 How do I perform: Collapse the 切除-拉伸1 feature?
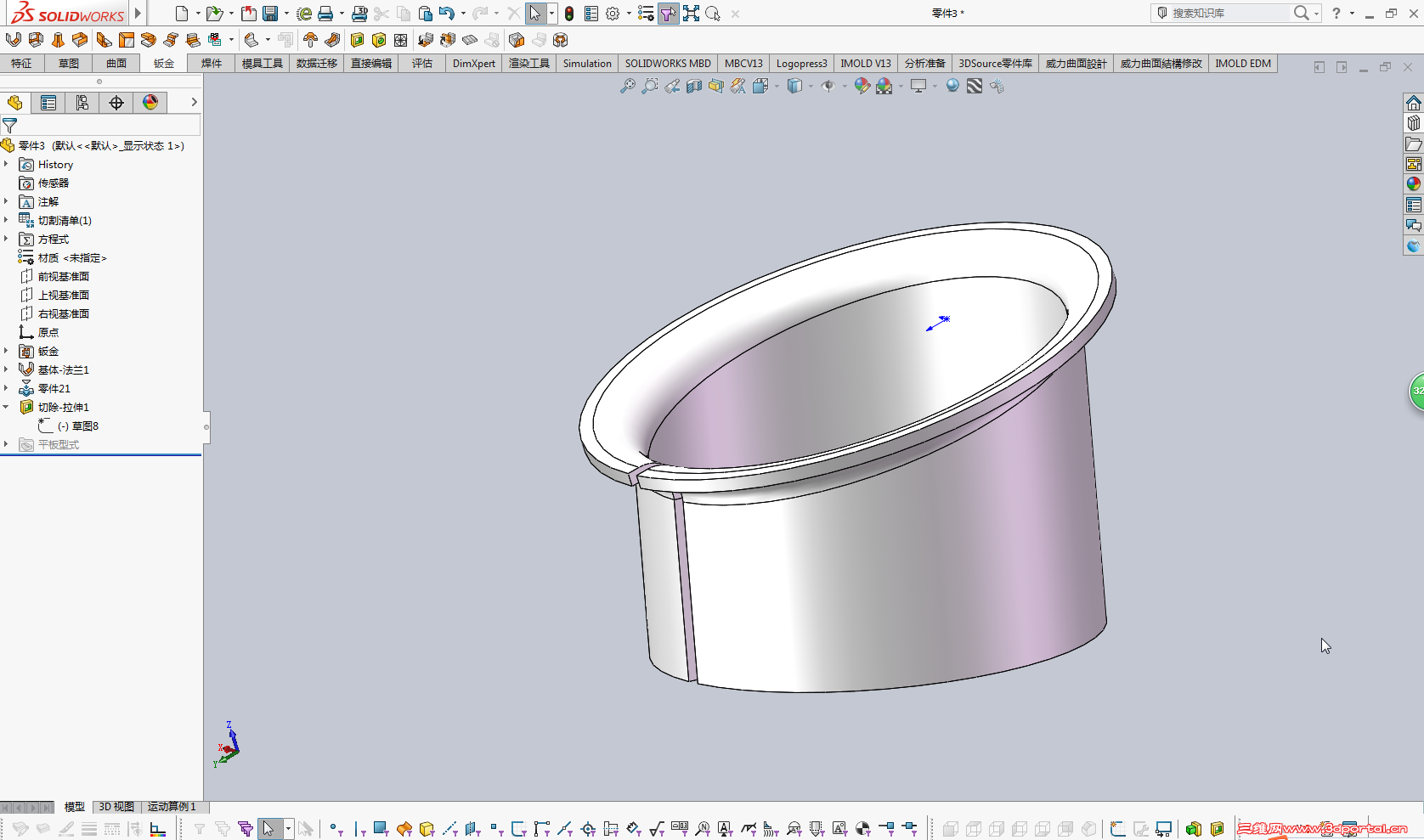point(6,407)
